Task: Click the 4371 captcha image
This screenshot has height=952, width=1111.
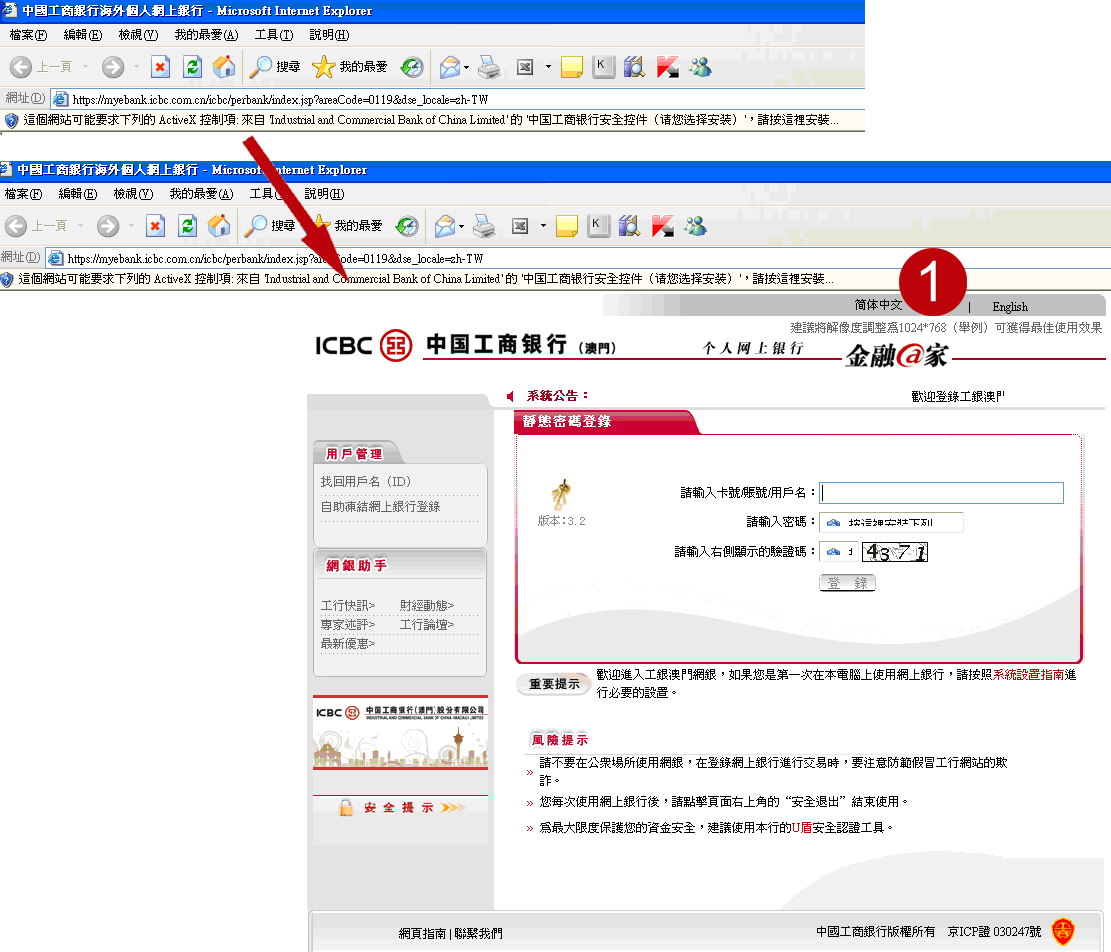Action: tap(895, 552)
